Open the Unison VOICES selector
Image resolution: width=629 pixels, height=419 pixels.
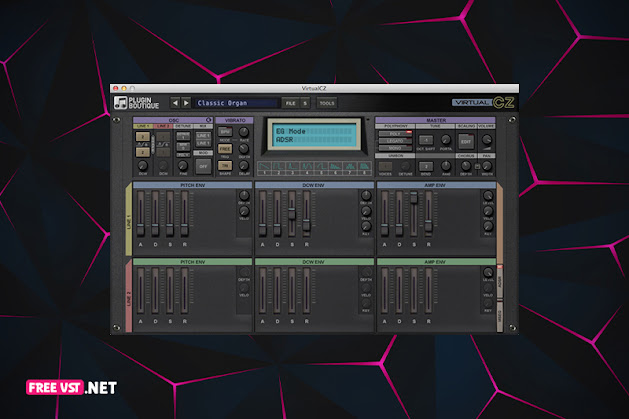[385, 166]
